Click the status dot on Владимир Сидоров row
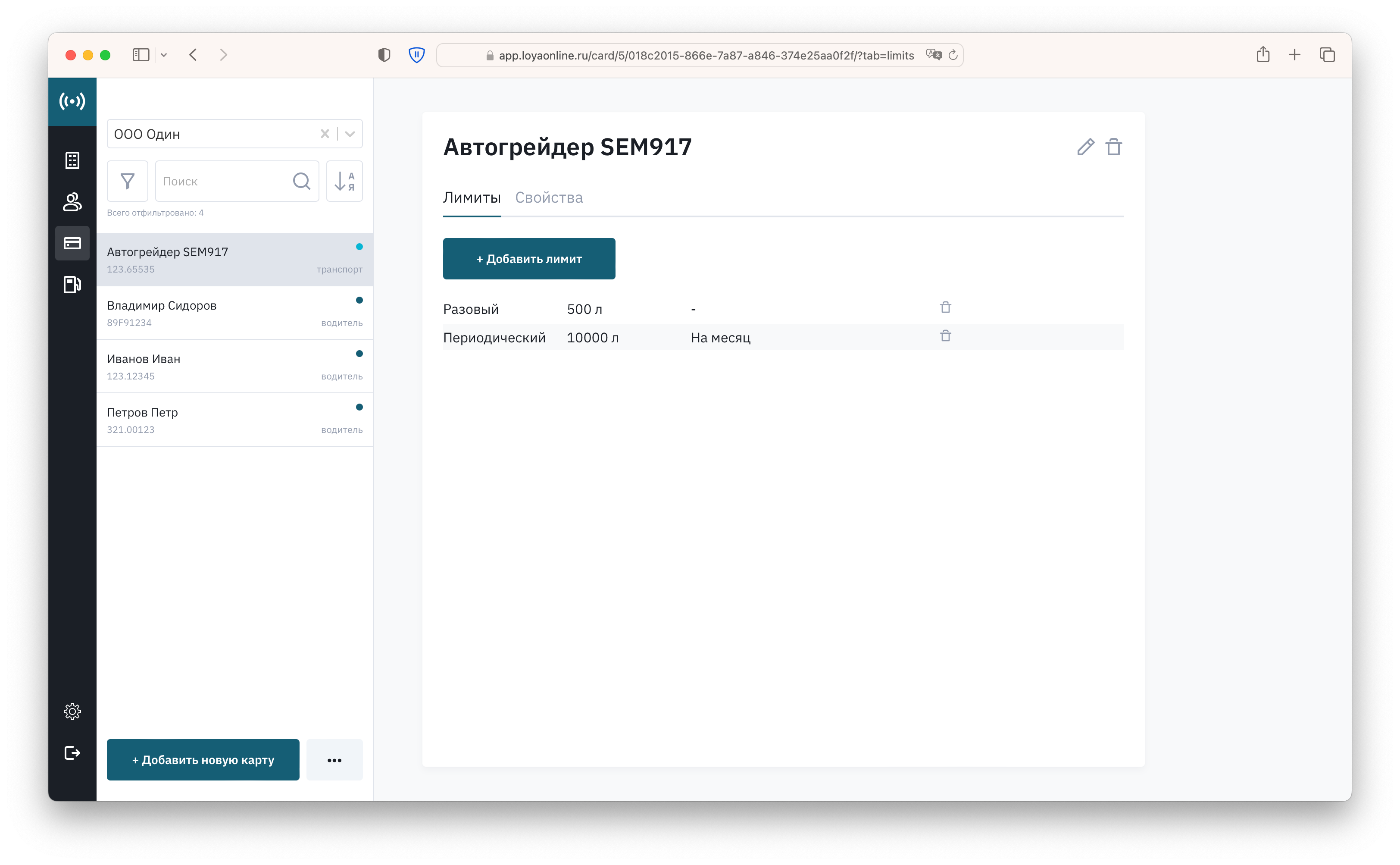Image resolution: width=1400 pixels, height=865 pixels. (359, 301)
